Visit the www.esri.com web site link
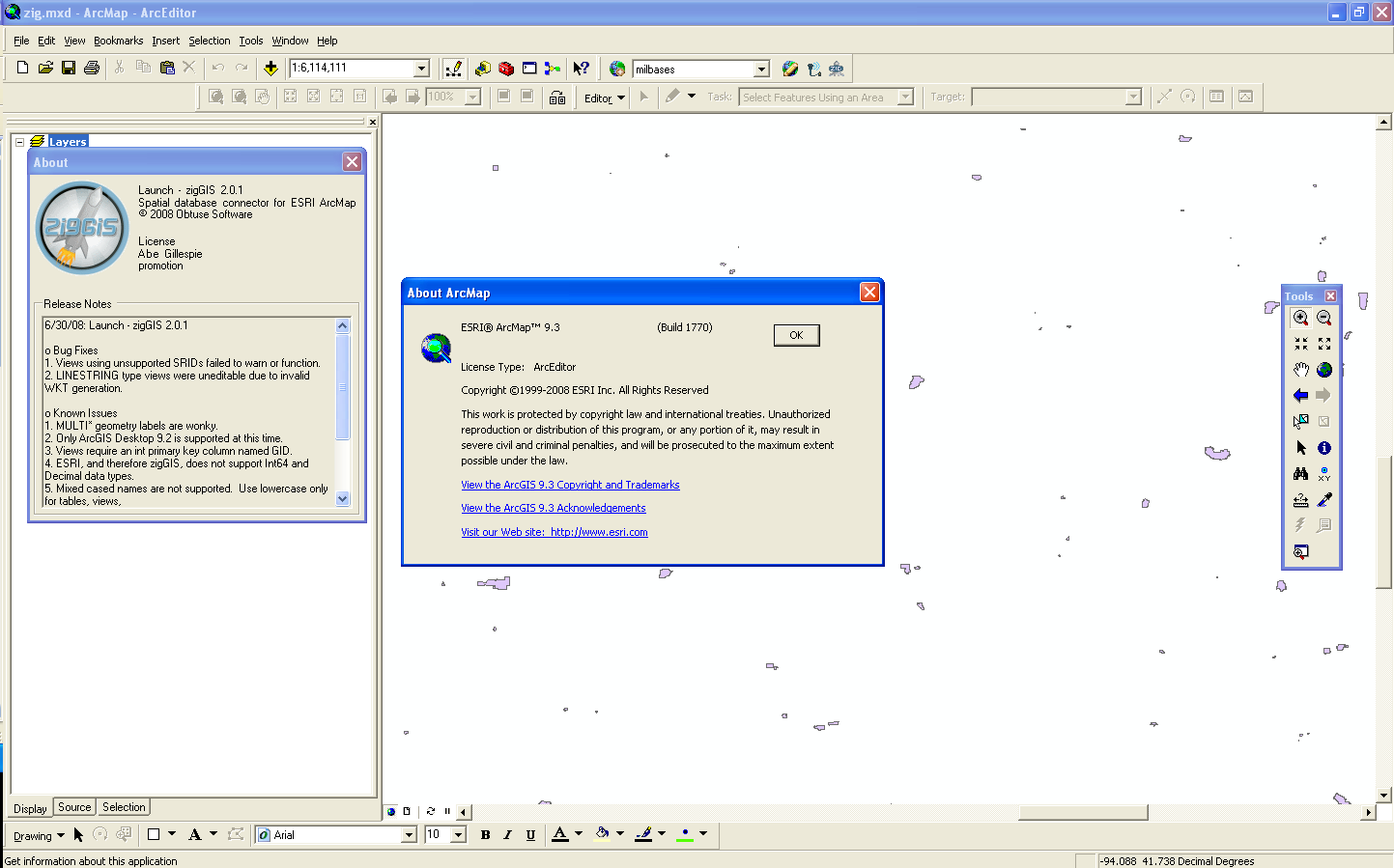 pos(555,532)
